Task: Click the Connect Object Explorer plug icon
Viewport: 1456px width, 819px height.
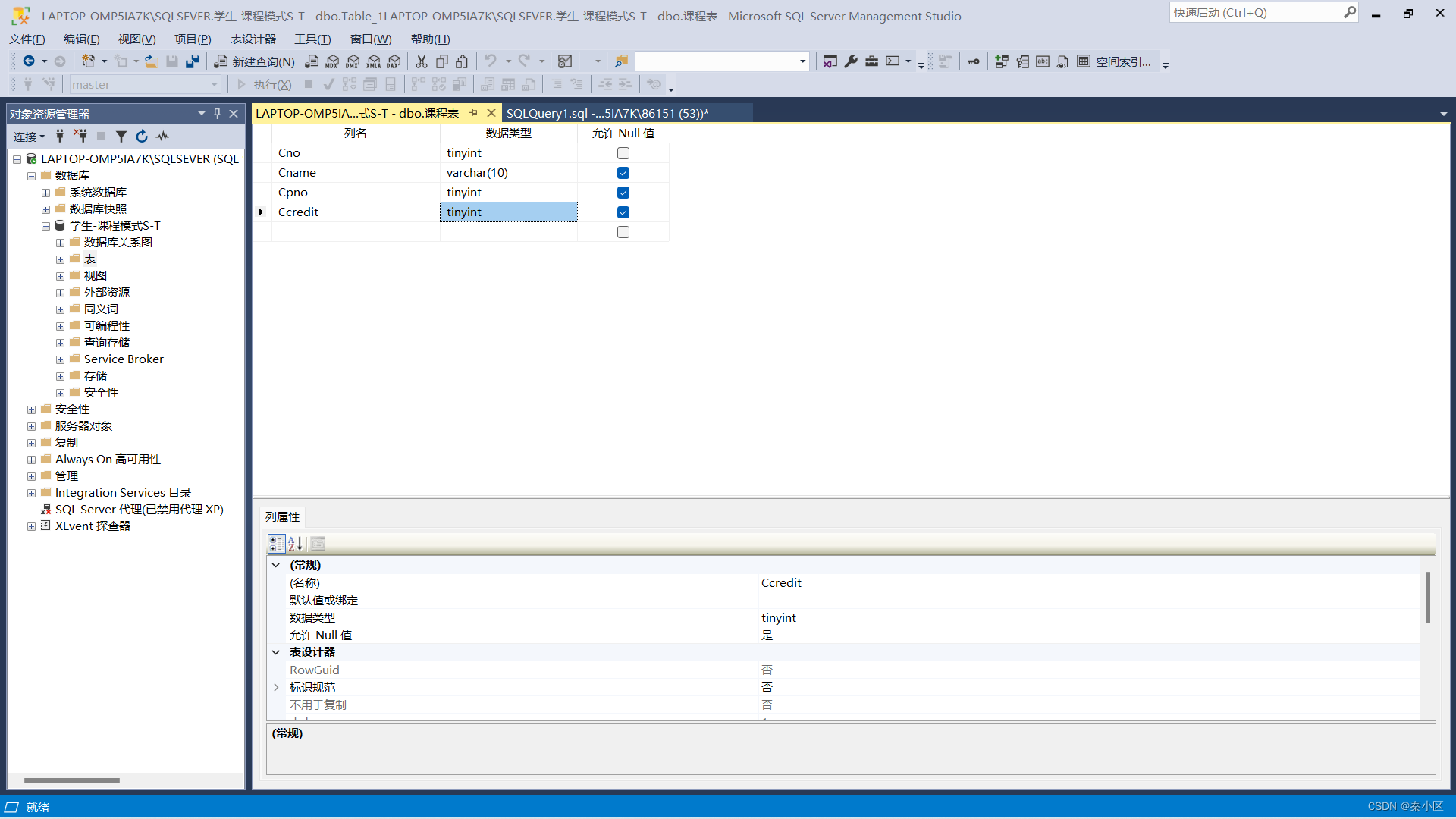Action: coord(59,136)
